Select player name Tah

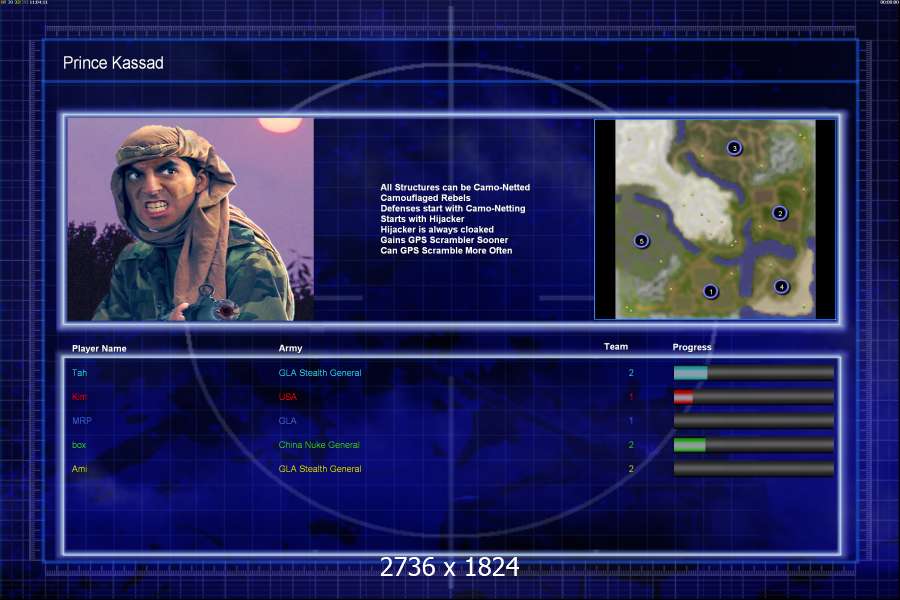tap(79, 373)
